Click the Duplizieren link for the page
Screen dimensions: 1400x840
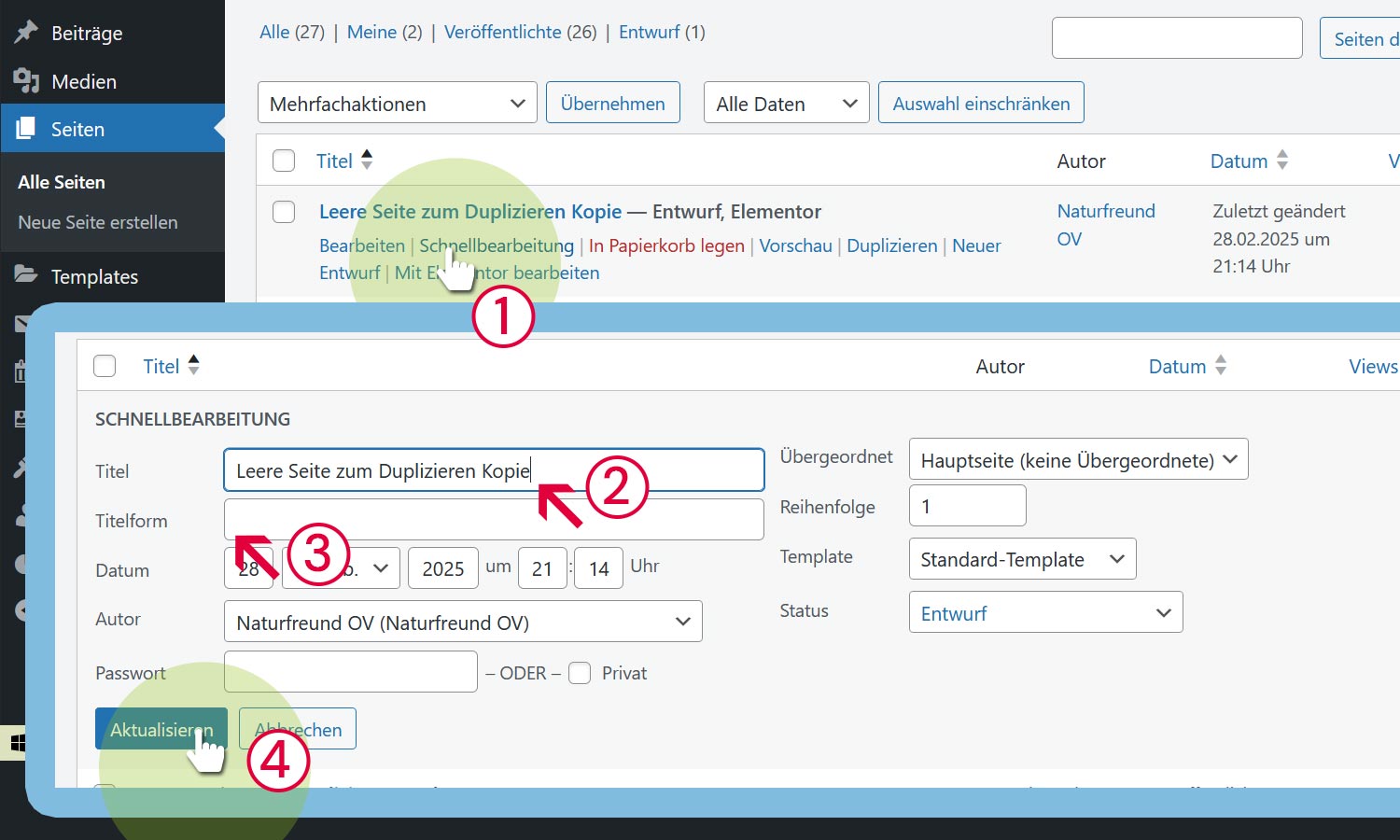(x=891, y=245)
